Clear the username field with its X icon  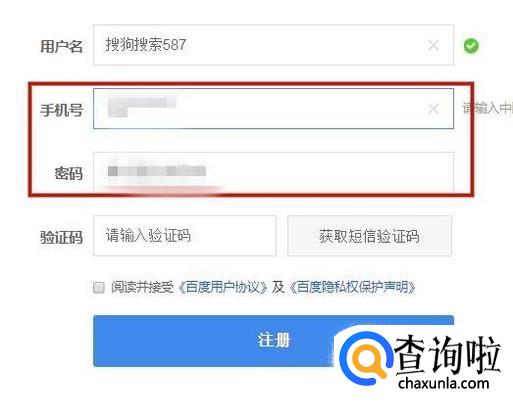click(433, 45)
